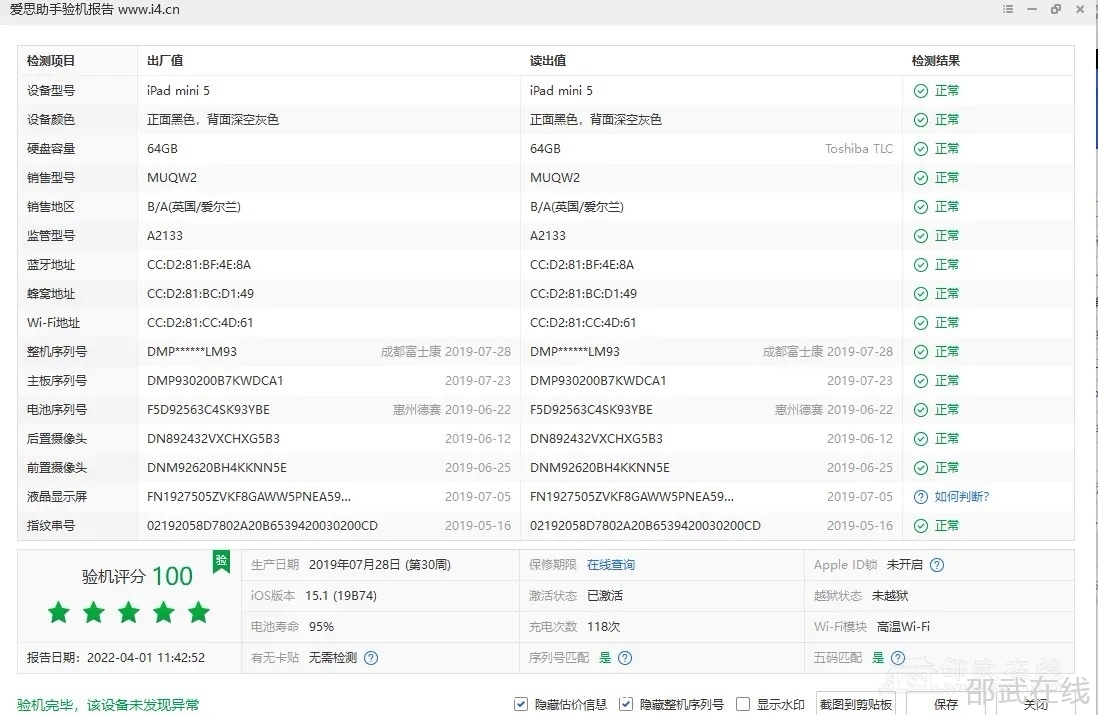Enable 显示水印 checkbox
This screenshot has width=1098, height=715.
[743, 704]
